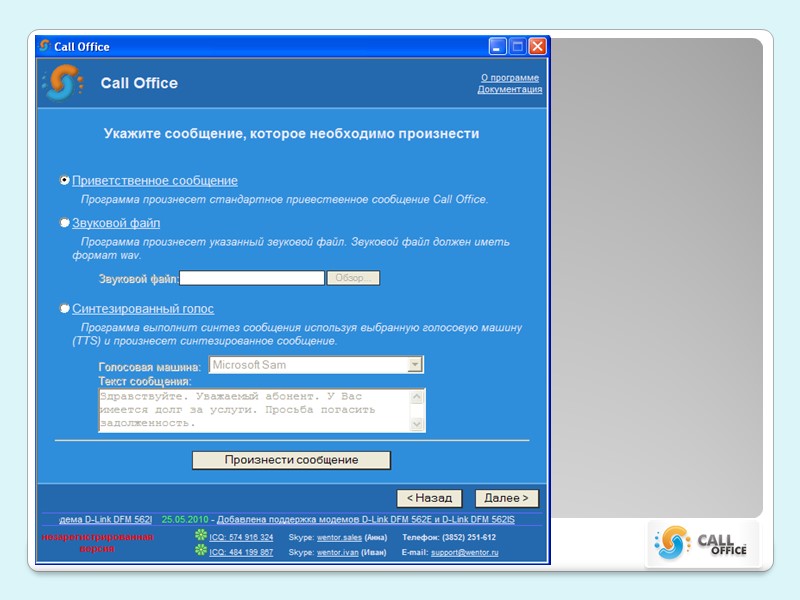Click the Произнести сообщение button
This screenshot has height=600, width=800.
point(291,460)
